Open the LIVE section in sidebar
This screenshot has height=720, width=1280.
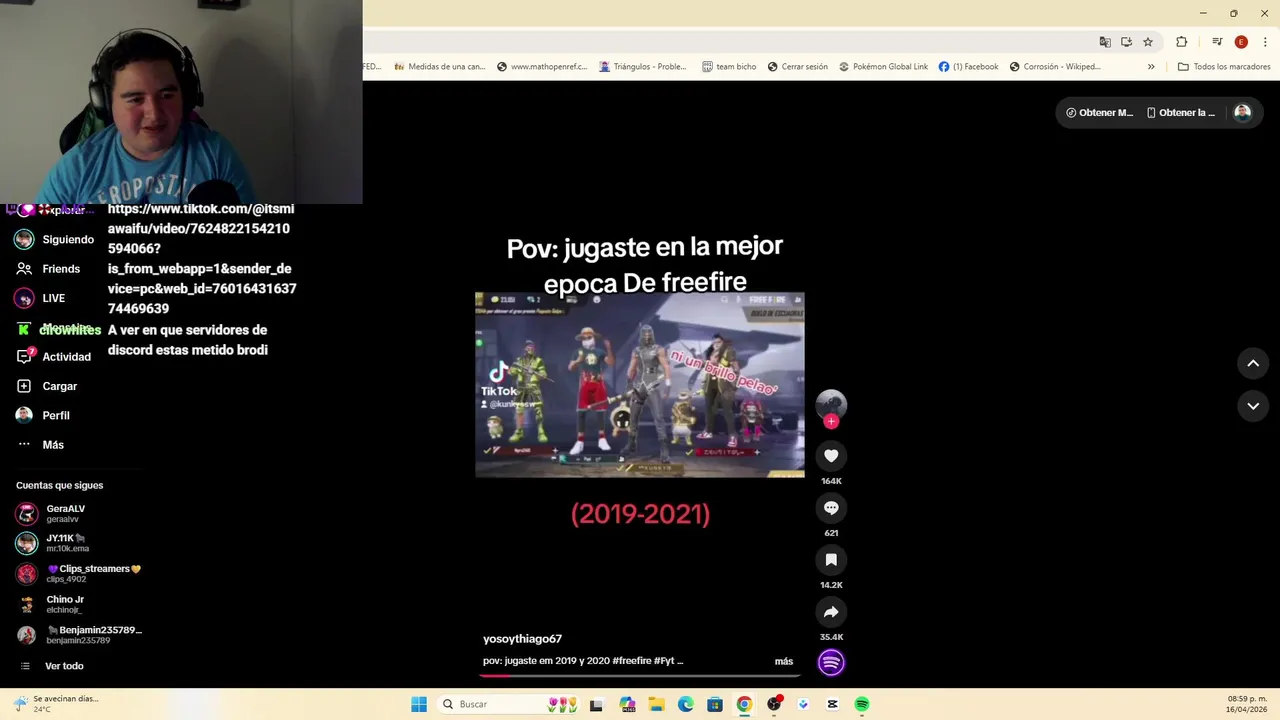click(x=41, y=298)
